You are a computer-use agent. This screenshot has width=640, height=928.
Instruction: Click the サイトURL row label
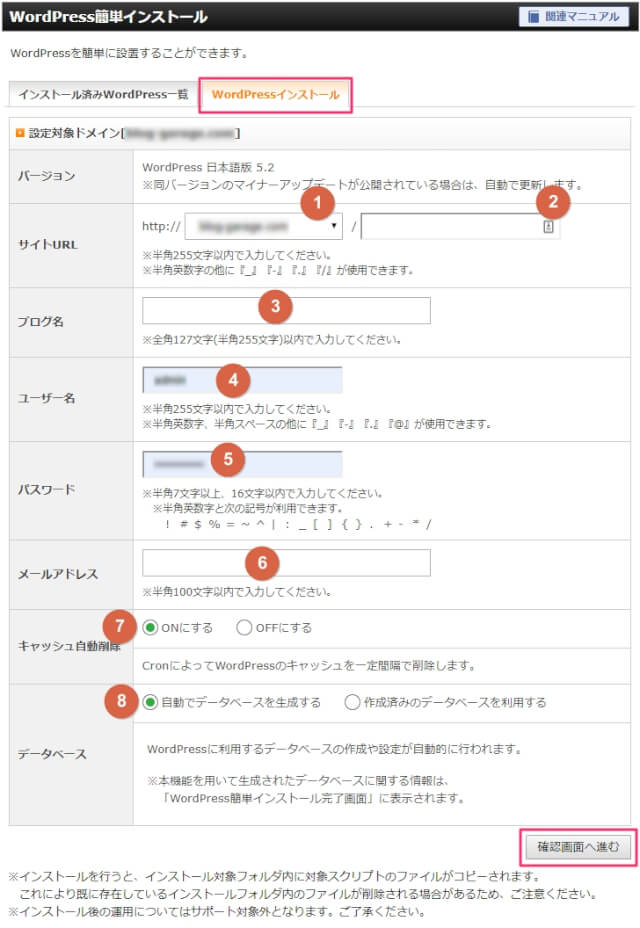pyautogui.click(x=47, y=244)
